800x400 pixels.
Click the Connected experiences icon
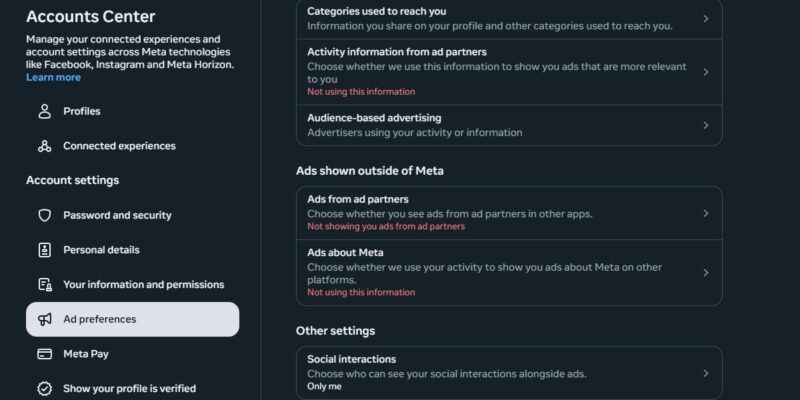click(x=44, y=146)
